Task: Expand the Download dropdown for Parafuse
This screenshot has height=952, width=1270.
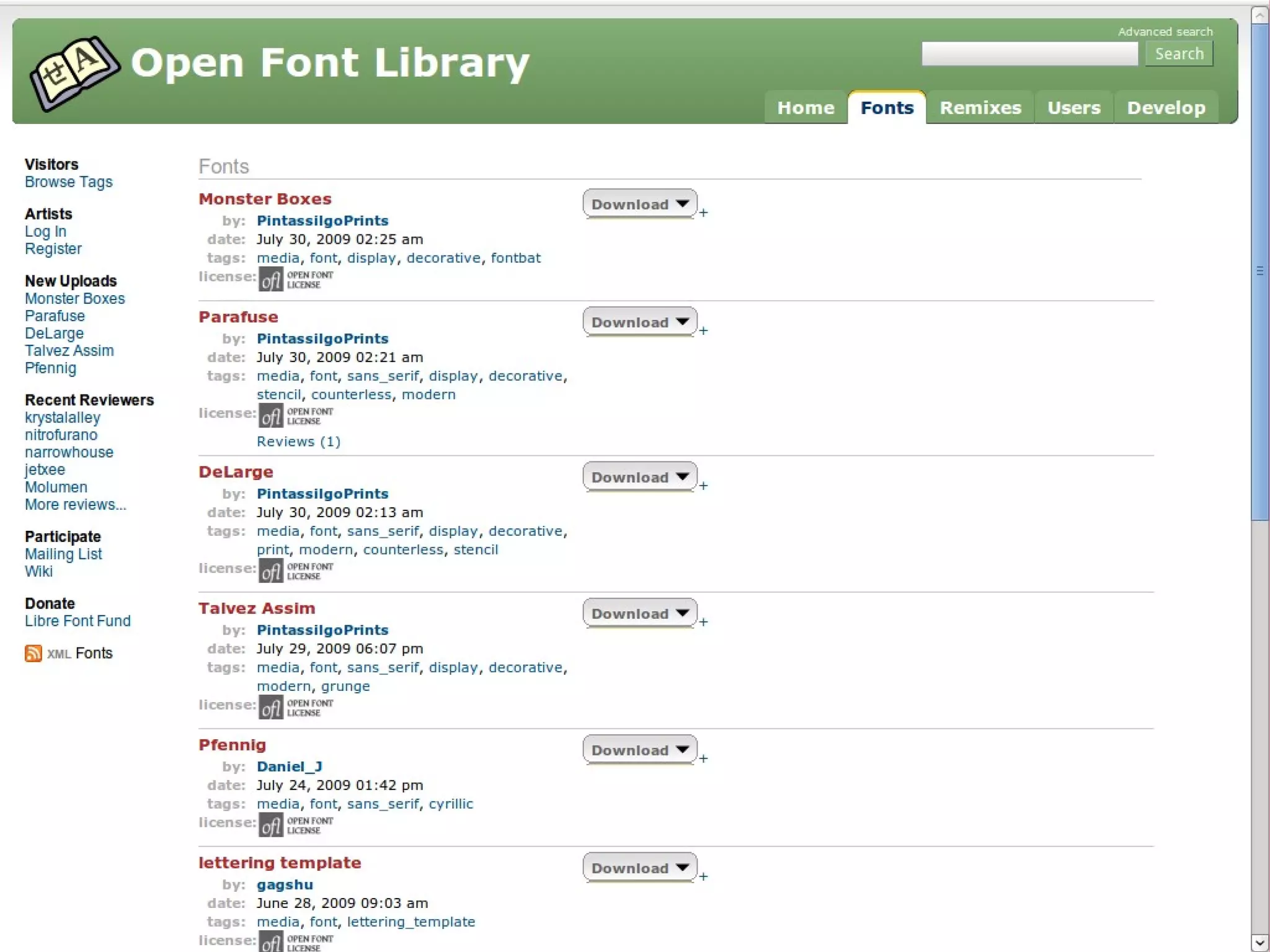Action: pyautogui.click(x=639, y=322)
